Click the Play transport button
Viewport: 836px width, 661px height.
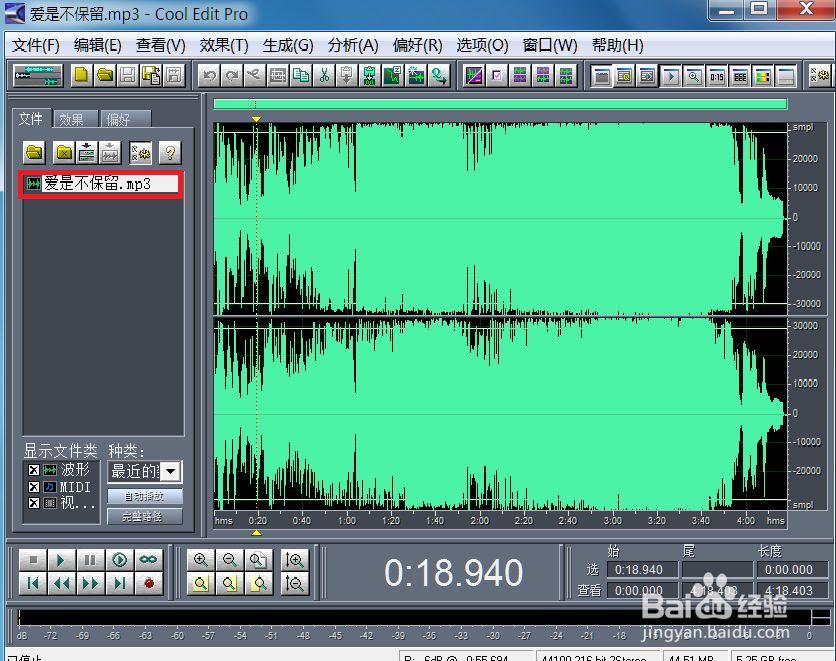click(62, 560)
